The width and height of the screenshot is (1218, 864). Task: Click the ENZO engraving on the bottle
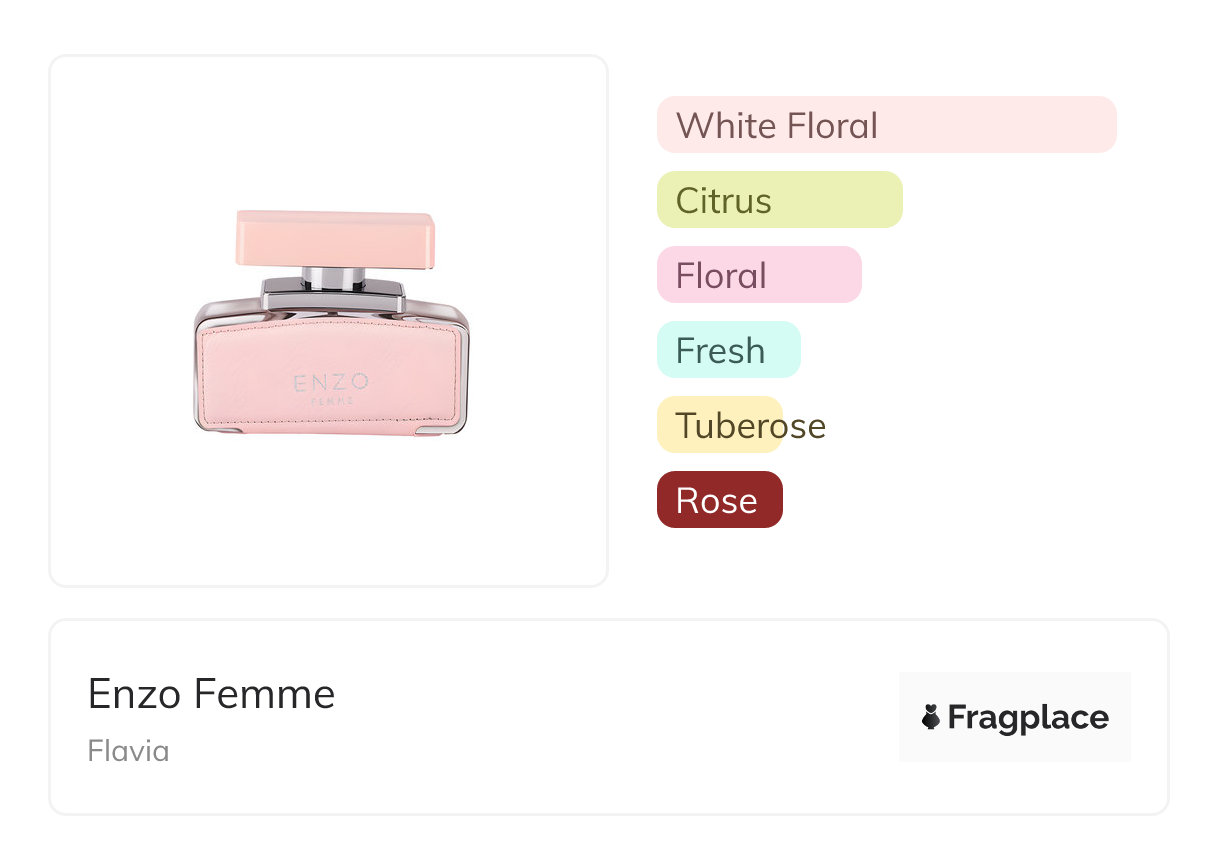(331, 382)
